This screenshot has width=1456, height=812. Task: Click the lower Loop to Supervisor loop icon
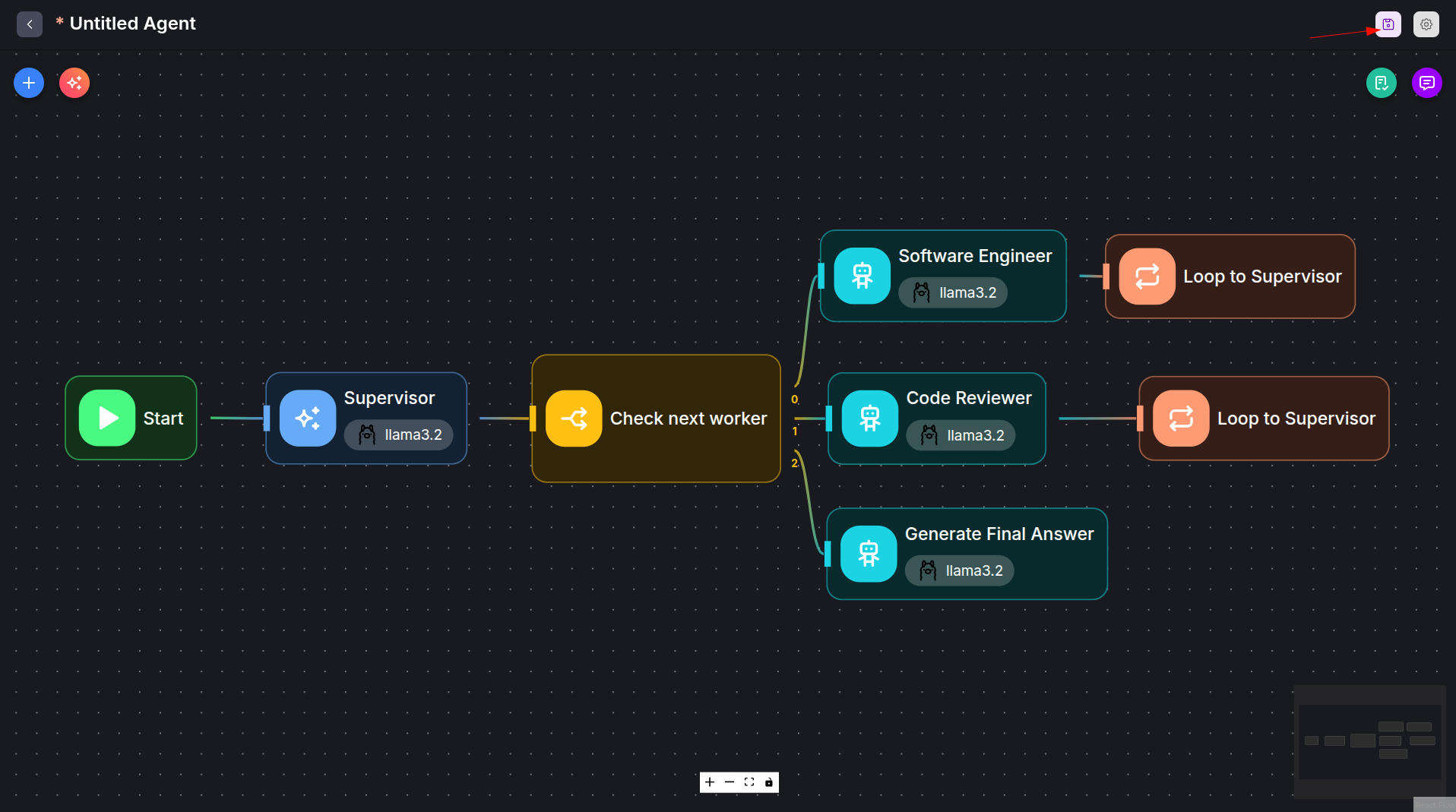1181,418
